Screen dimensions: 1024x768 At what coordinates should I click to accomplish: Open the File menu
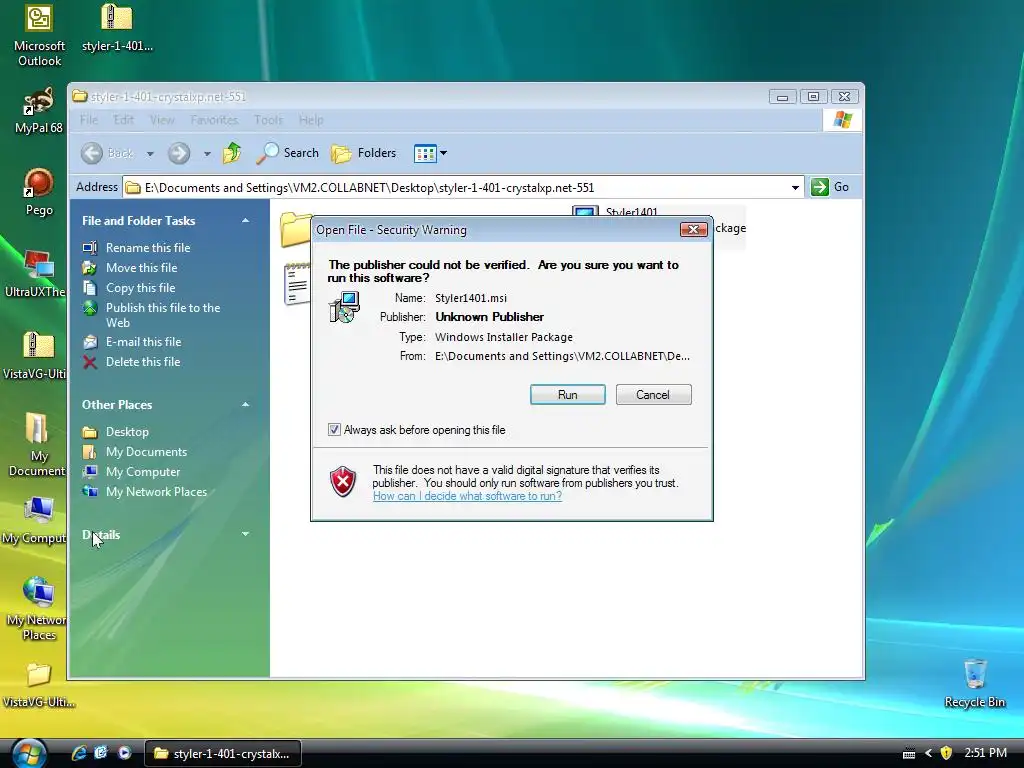[x=89, y=120]
